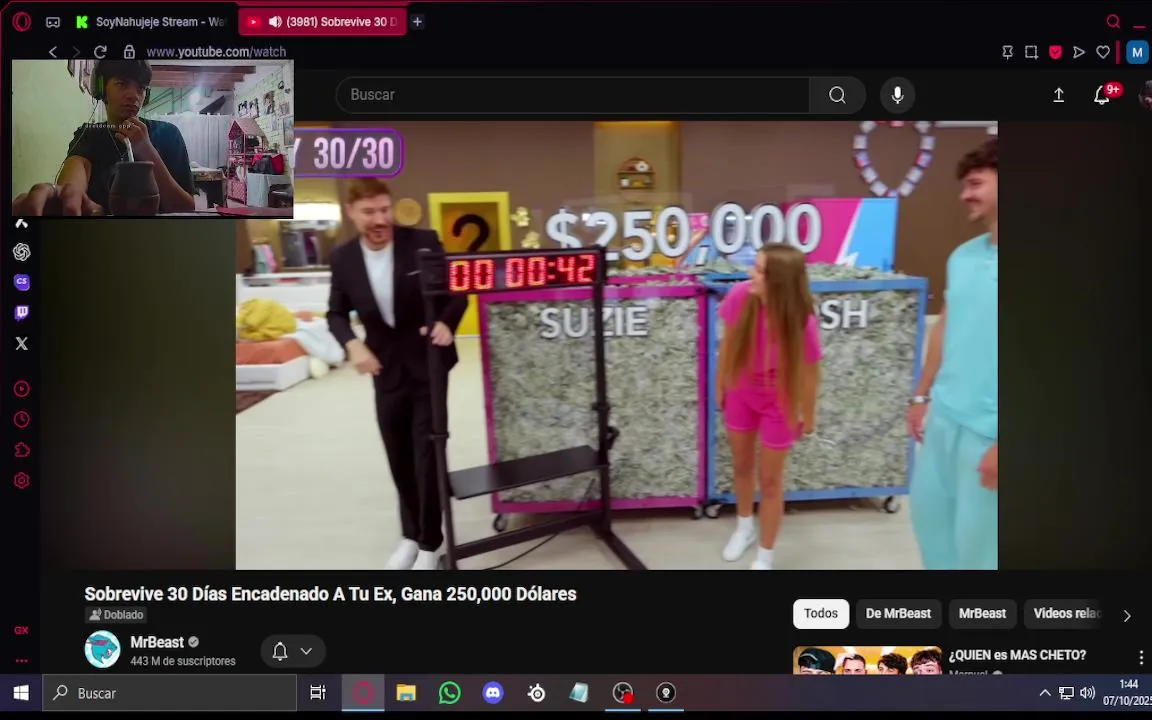This screenshot has width=1152, height=720.
Task: Go forward to next page
Action: tap(76, 51)
